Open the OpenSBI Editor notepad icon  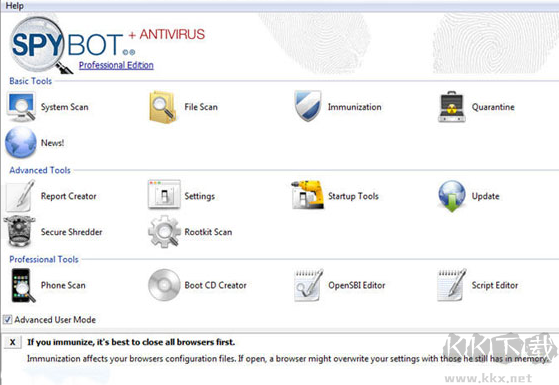click(x=308, y=285)
